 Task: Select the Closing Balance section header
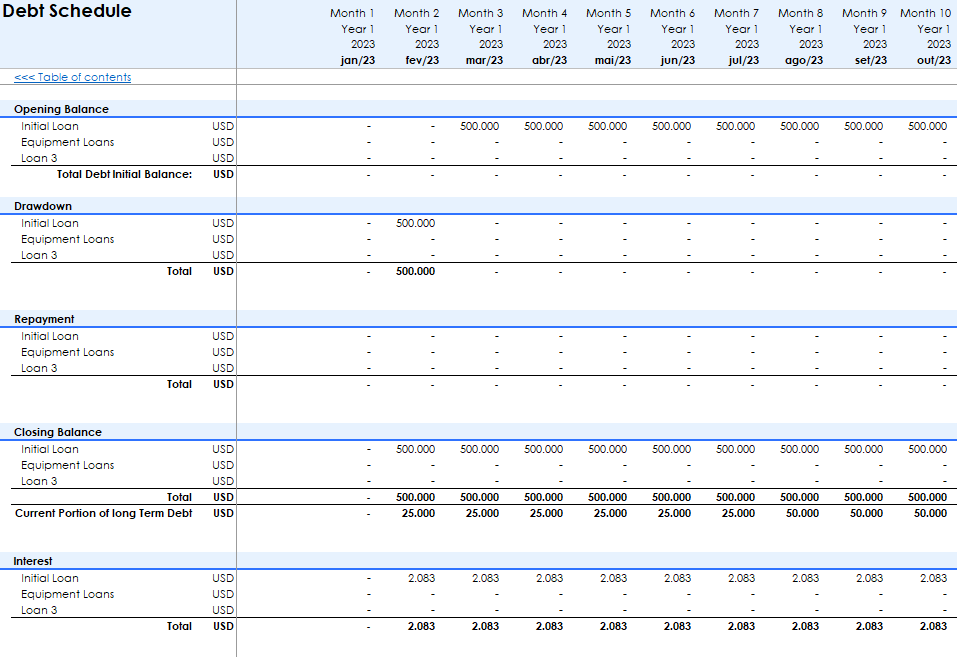pyautogui.click(x=58, y=432)
